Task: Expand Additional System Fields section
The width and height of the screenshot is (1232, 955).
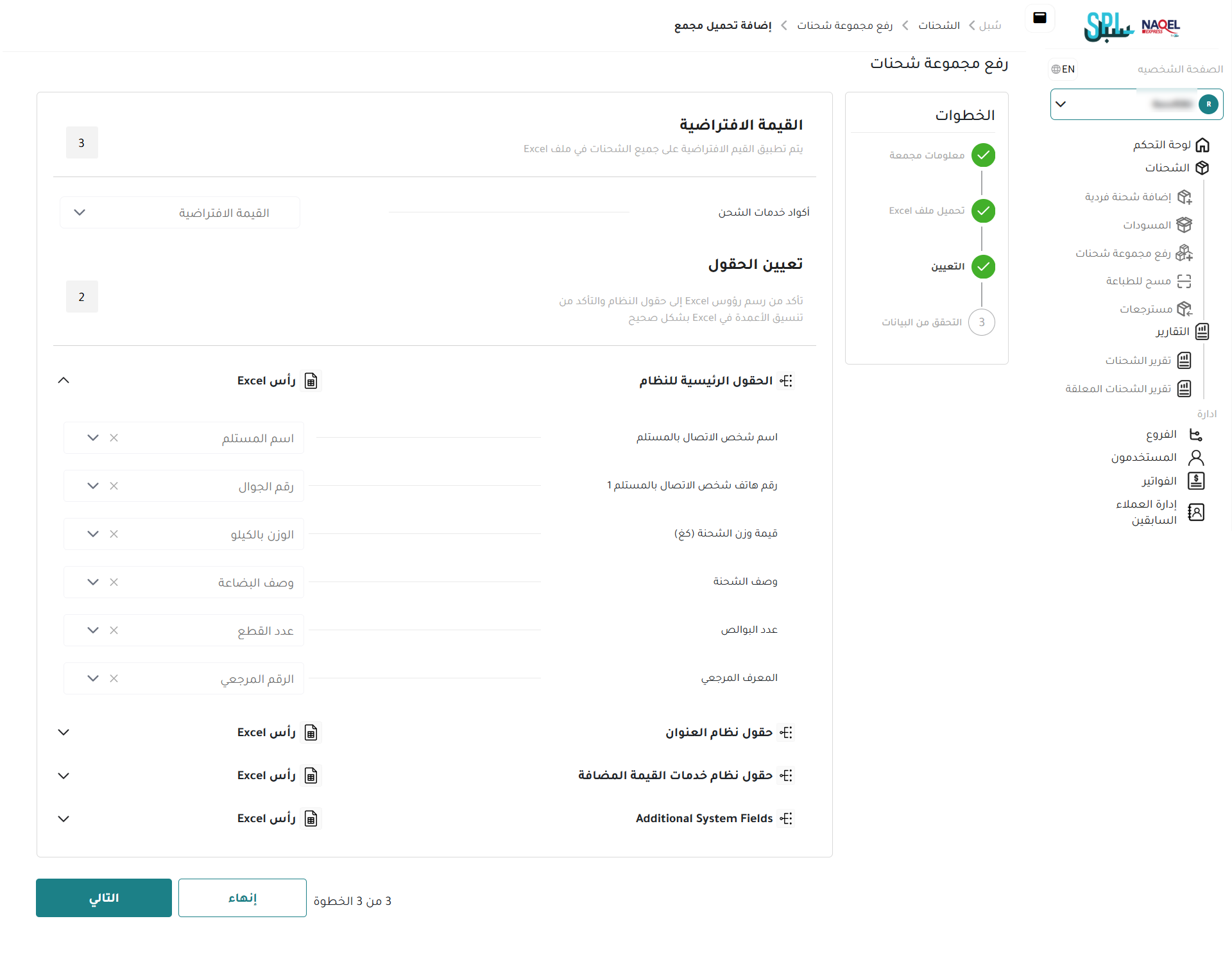Action: click(x=64, y=819)
